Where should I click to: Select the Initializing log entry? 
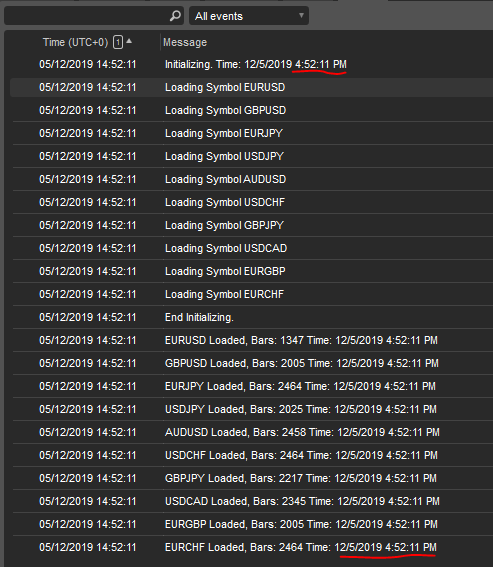(x=252, y=64)
